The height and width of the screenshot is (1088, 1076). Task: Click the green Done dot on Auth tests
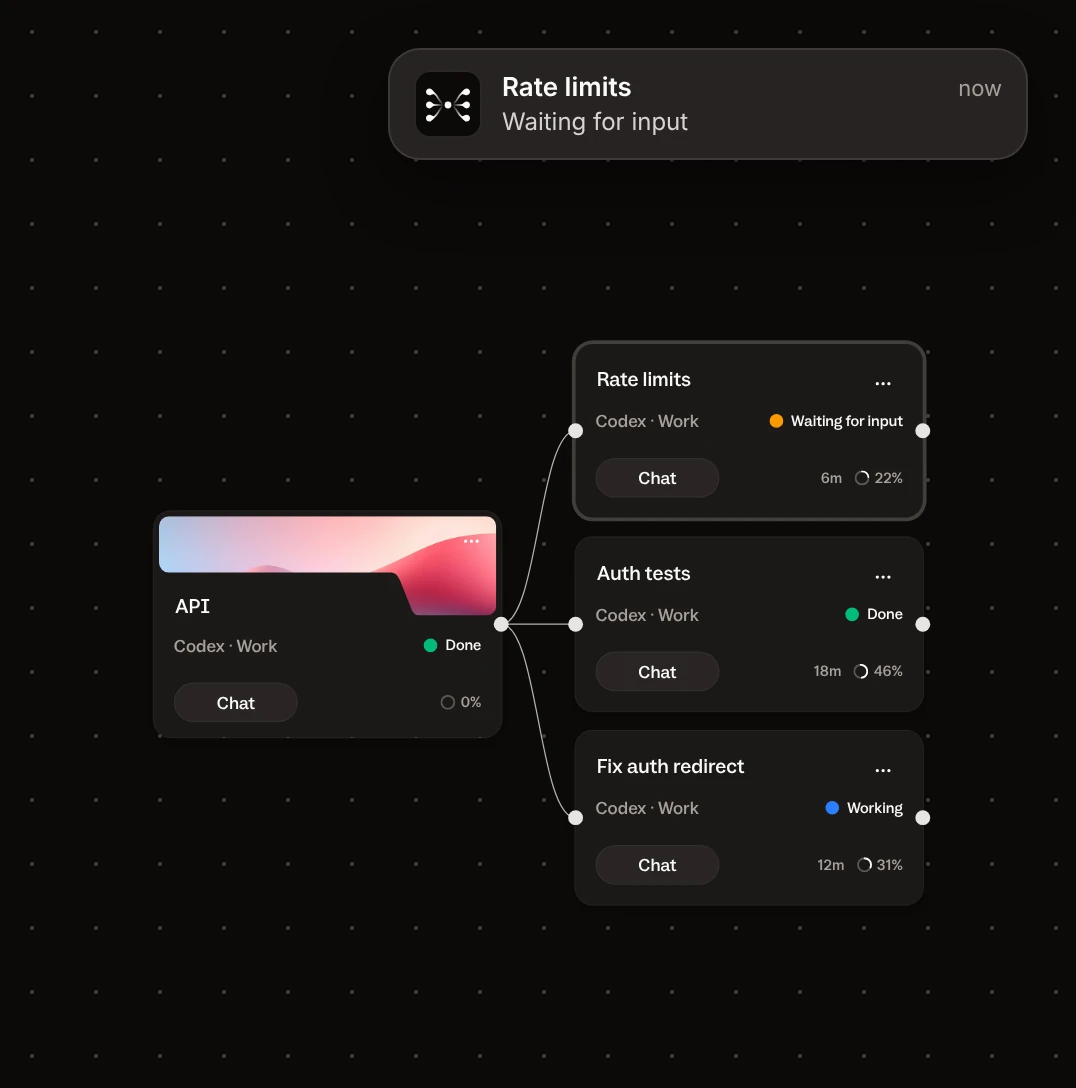point(852,614)
